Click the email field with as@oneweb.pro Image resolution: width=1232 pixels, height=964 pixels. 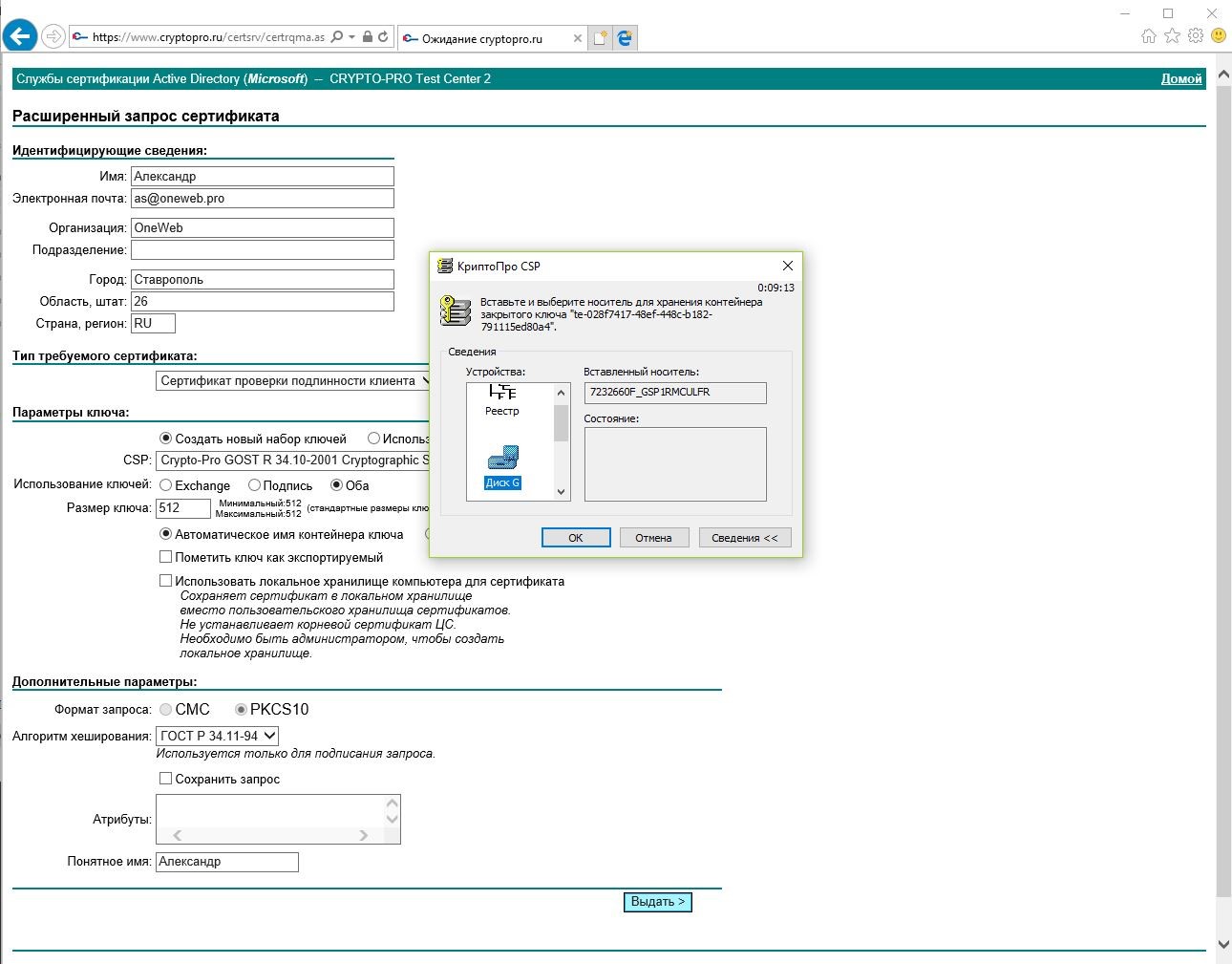[x=263, y=198]
